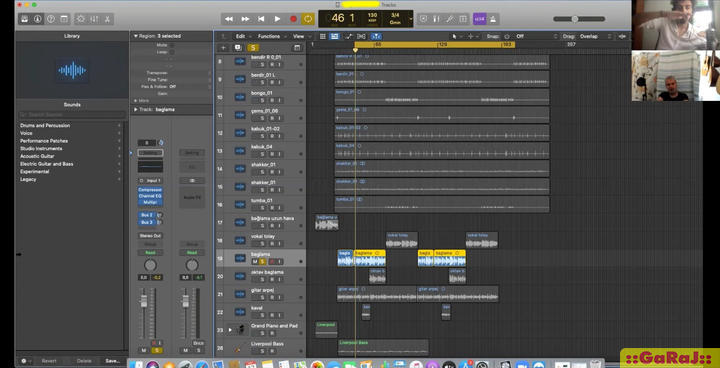Toggle the purple count-in button
Image resolution: width=720 pixels, height=368 pixels.
[479, 19]
